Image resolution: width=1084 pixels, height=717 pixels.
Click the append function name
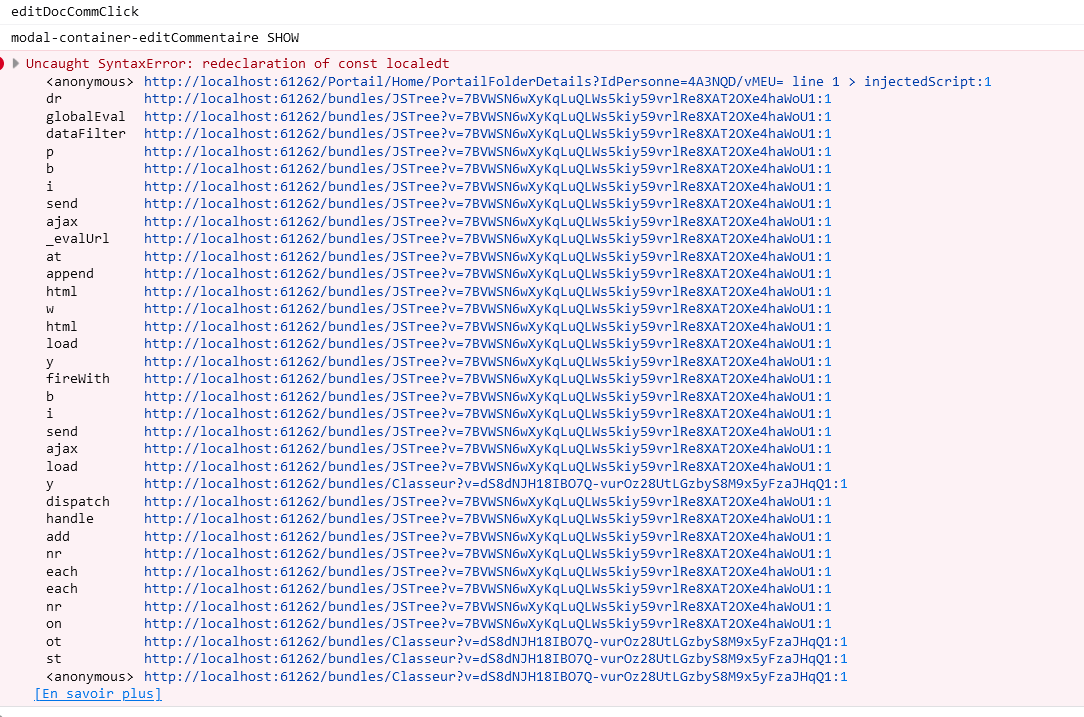coord(70,274)
